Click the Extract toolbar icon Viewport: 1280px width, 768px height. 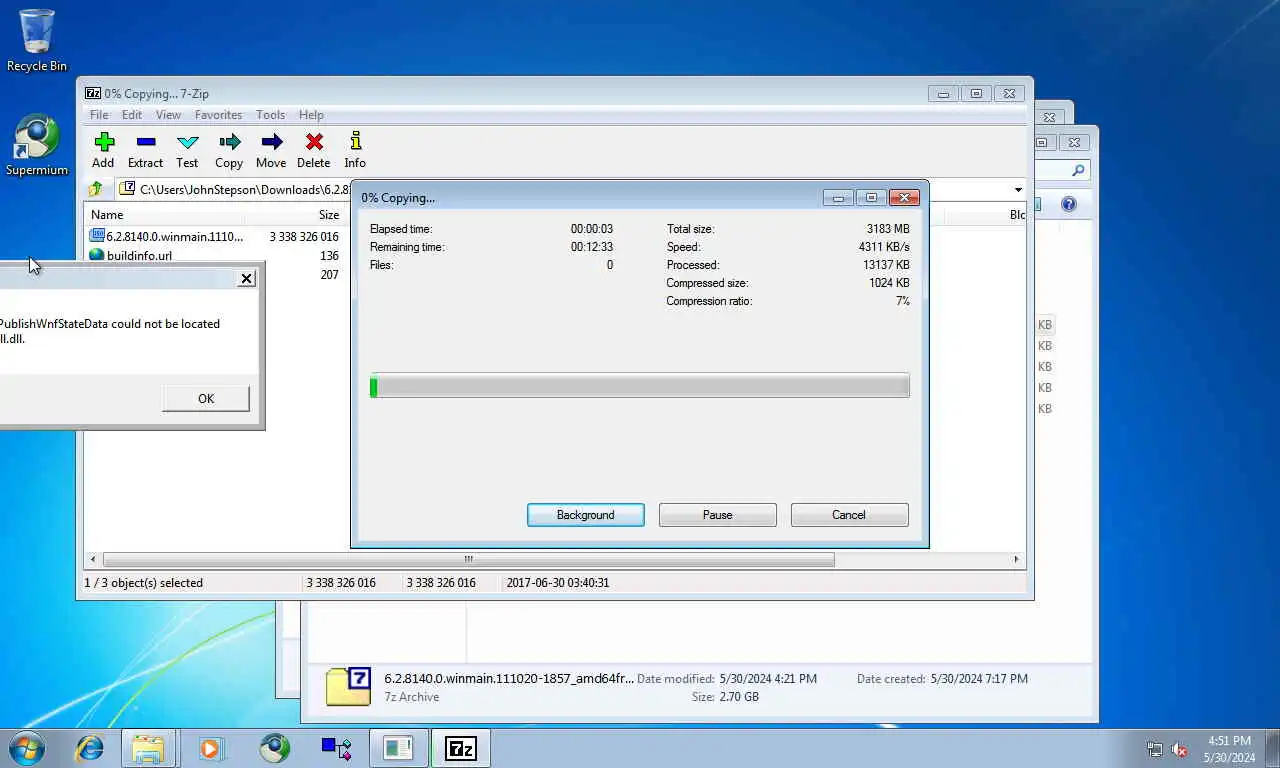tap(145, 150)
